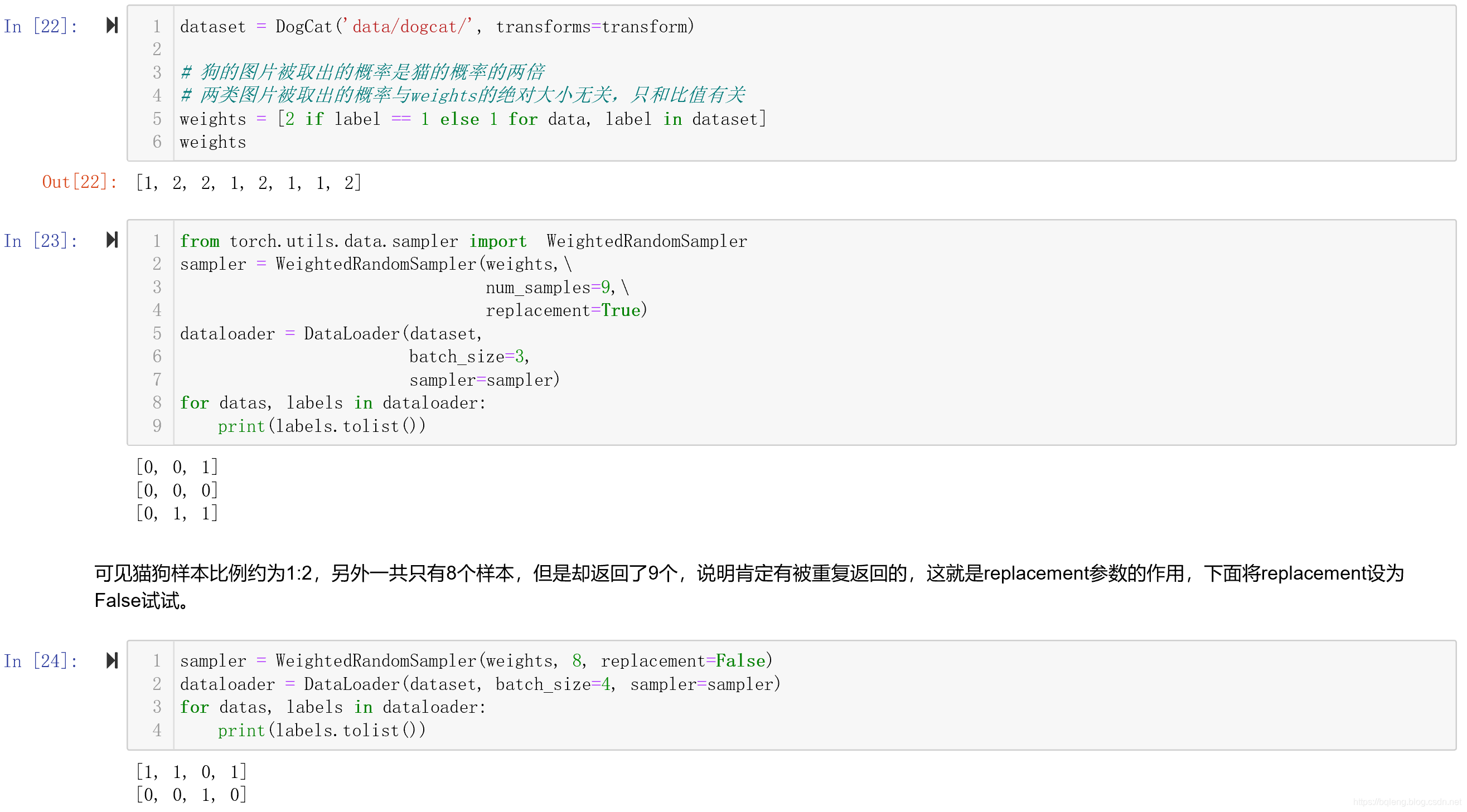
Task: Place cursor in the DogCat dataset line
Action: (437, 27)
